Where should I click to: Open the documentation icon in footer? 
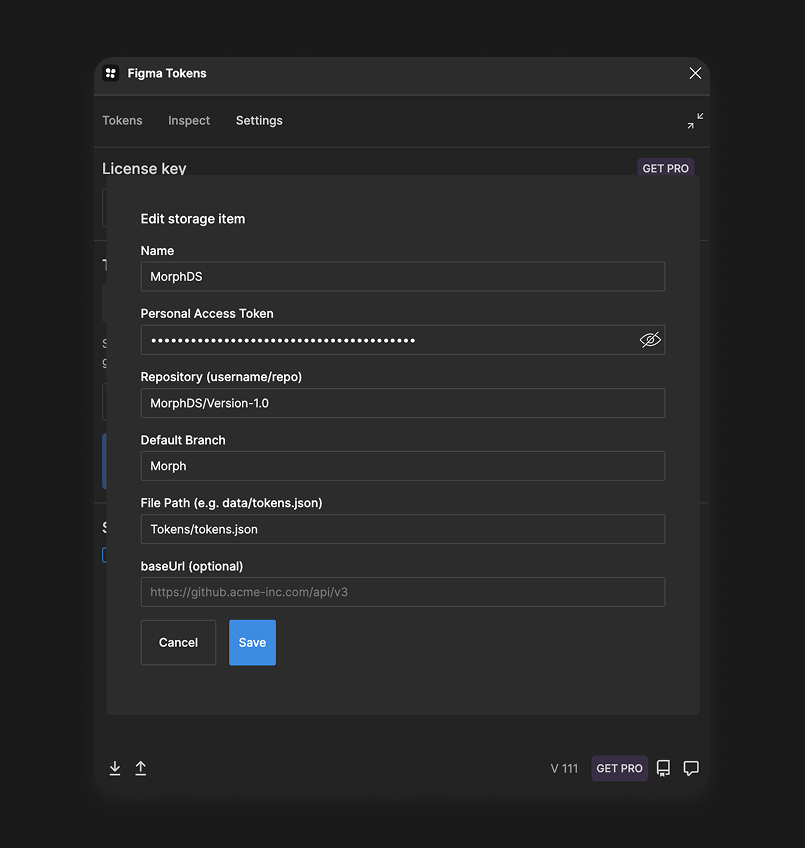click(663, 768)
